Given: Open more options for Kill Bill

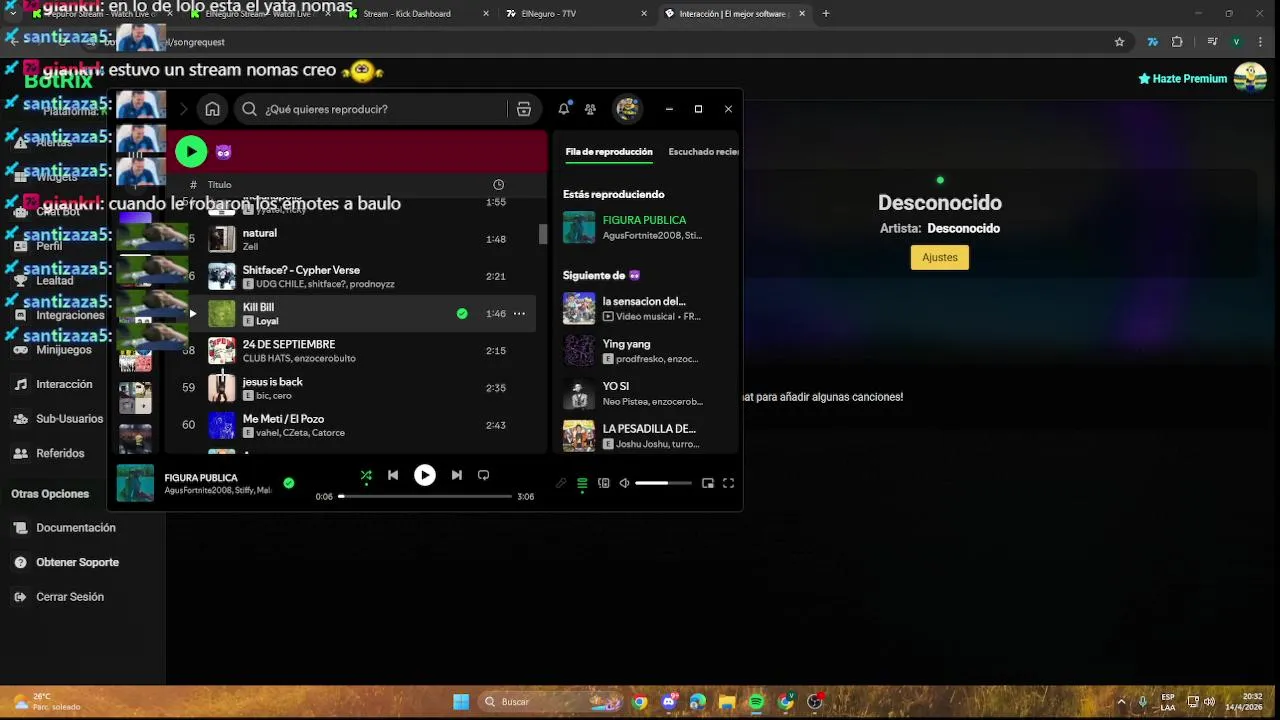Looking at the screenshot, I should tap(519, 313).
